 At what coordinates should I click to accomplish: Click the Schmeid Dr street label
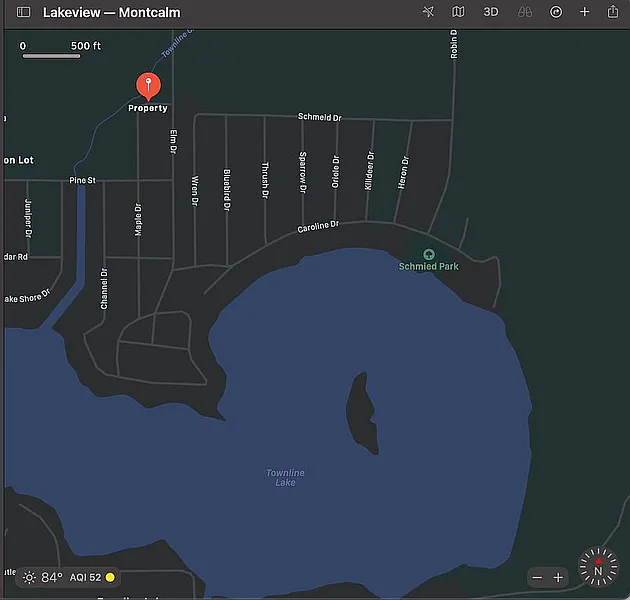[320, 117]
